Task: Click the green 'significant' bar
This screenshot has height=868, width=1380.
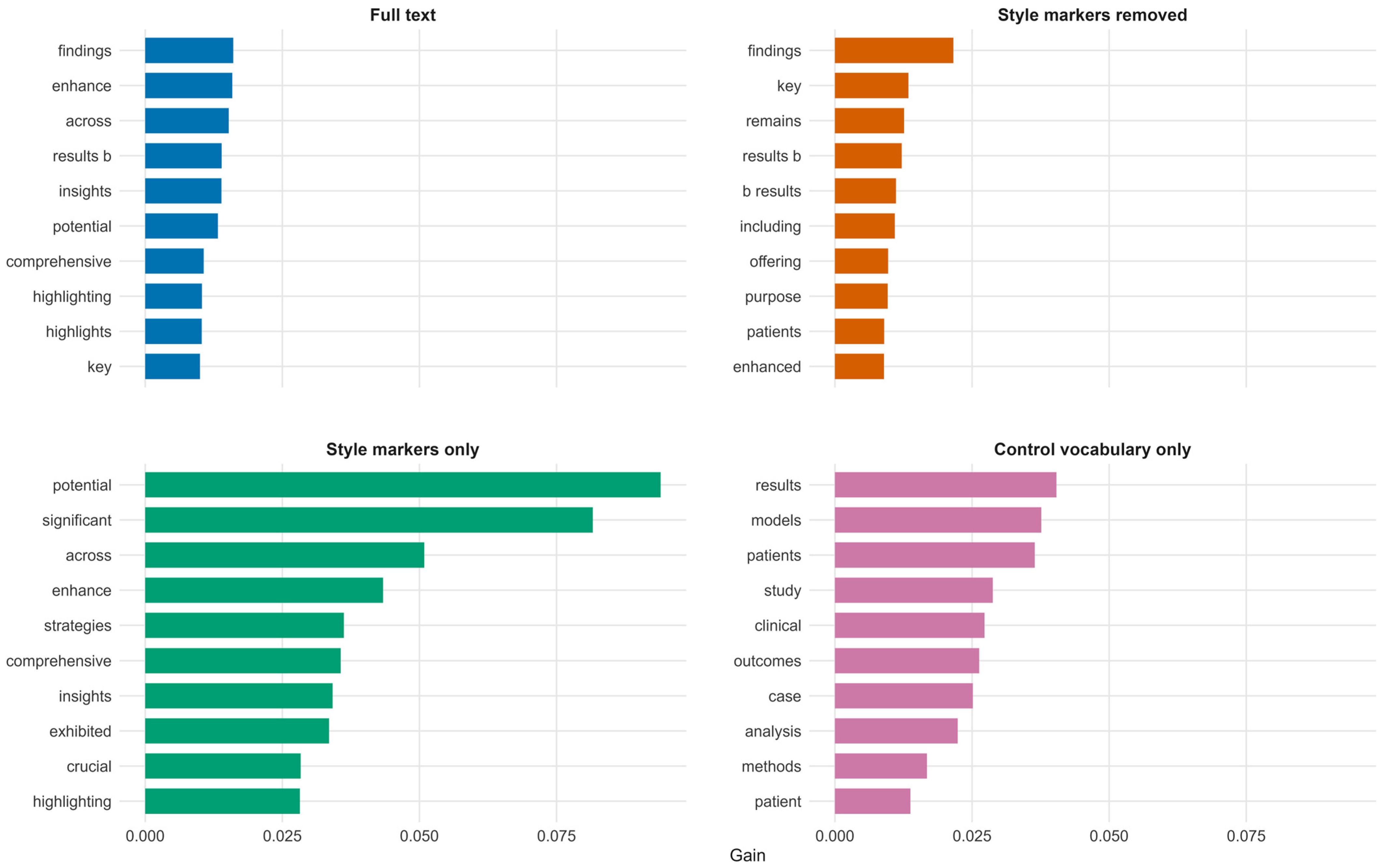Action: click(369, 520)
